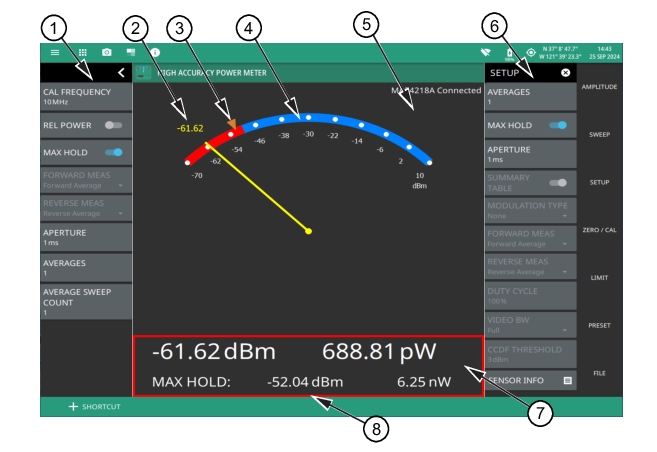Open the applications grid icon

click(x=82, y=51)
